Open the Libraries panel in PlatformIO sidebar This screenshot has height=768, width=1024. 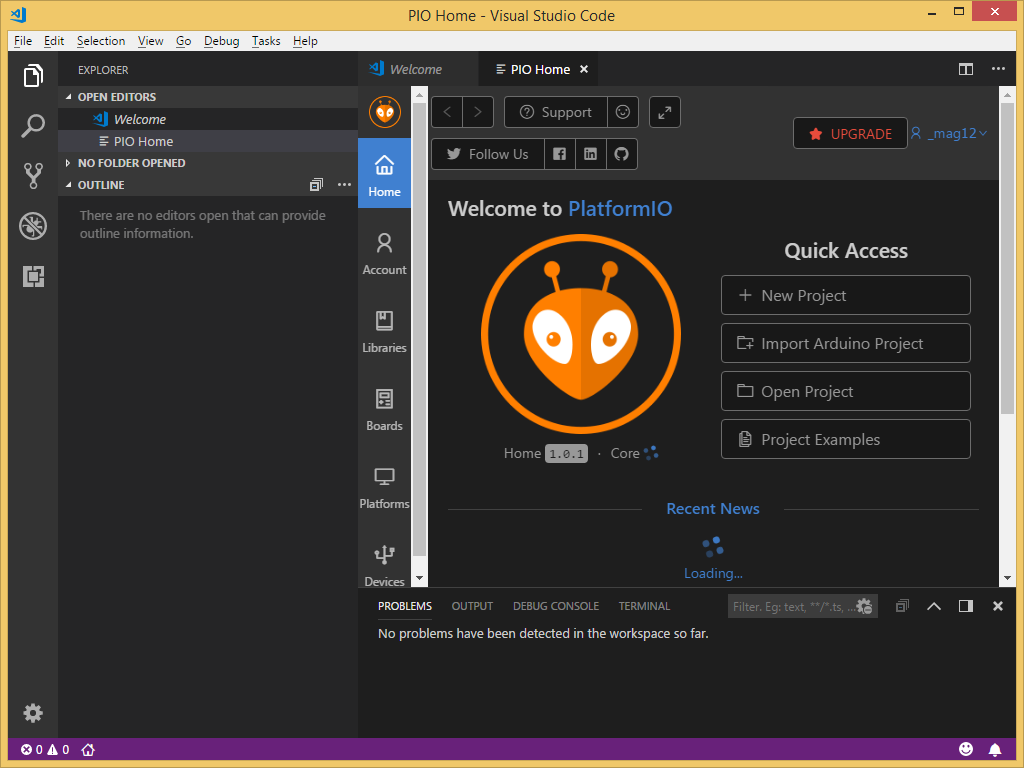click(x=384, y=332)
